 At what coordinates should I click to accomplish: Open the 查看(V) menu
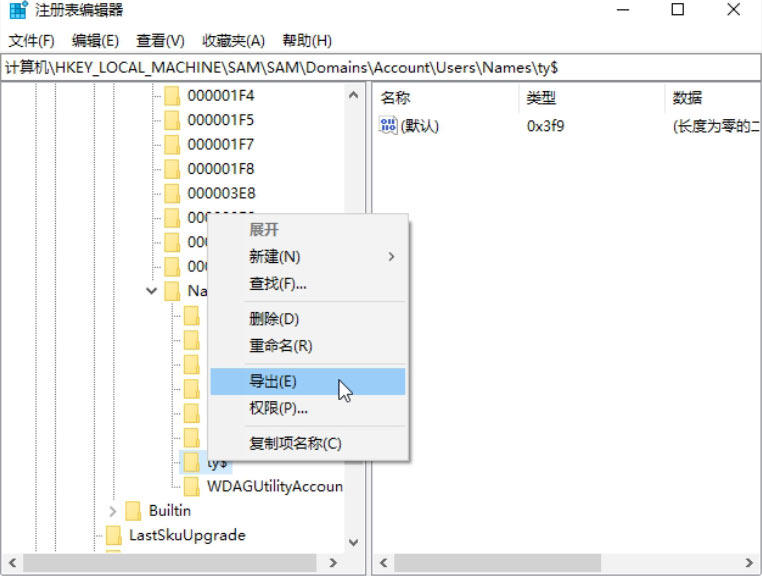(x=160, y=41)
